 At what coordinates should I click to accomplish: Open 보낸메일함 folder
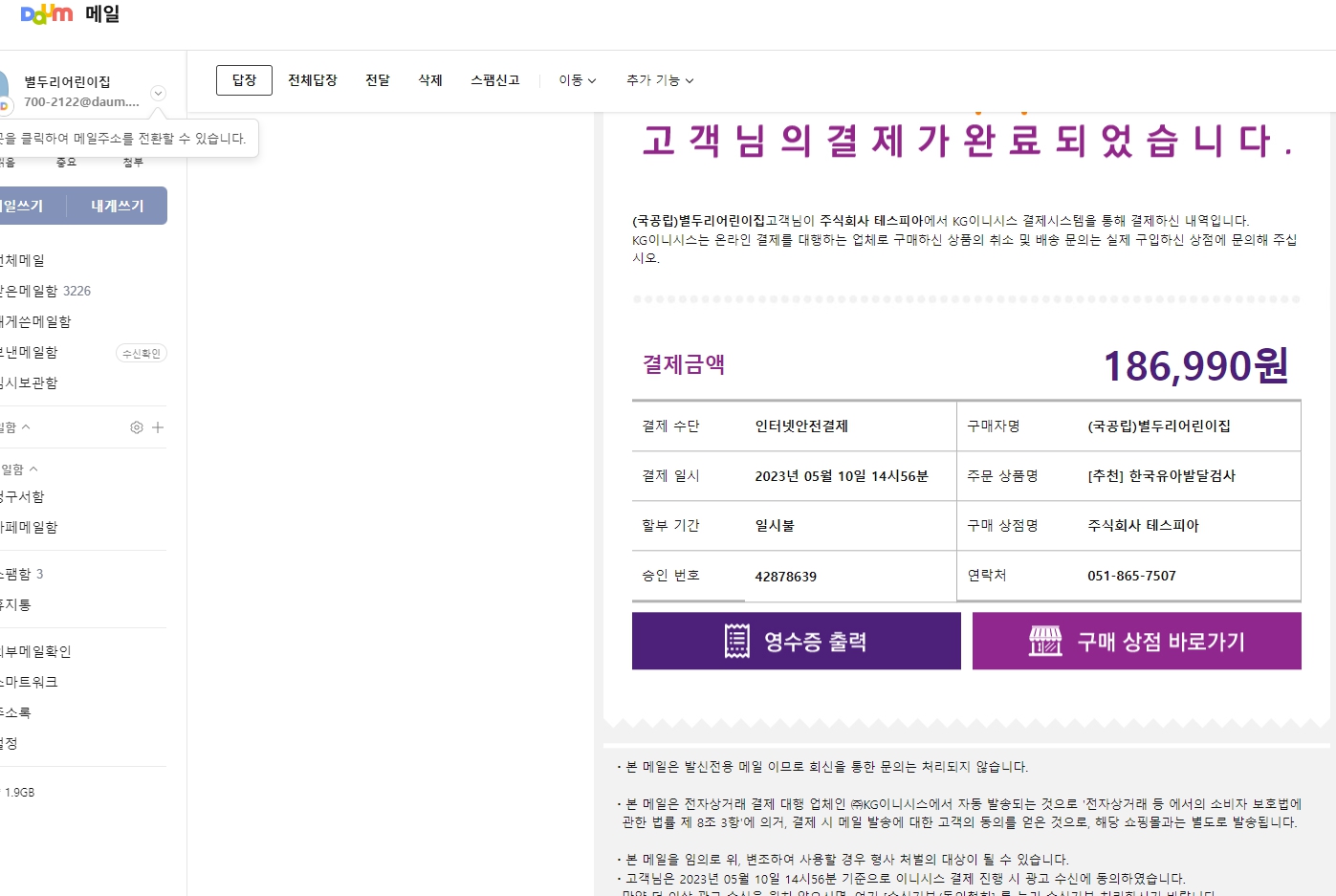28,352
